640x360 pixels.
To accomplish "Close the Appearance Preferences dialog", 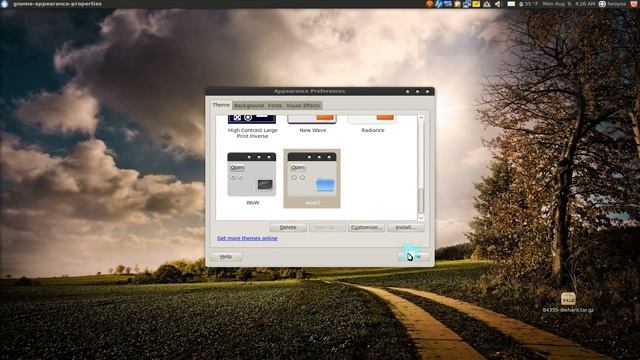I will tap(413, 257).
